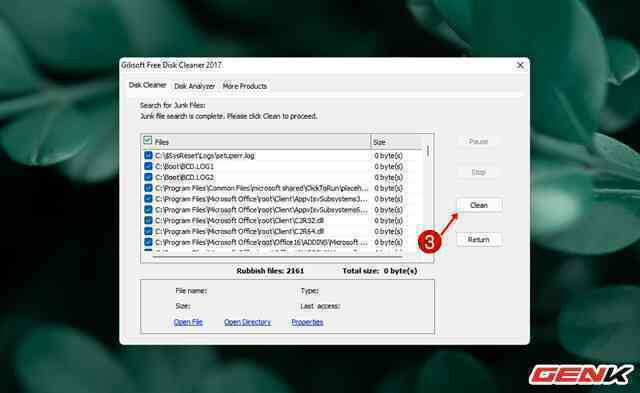Sort list by the Size column header

point(397,142)
